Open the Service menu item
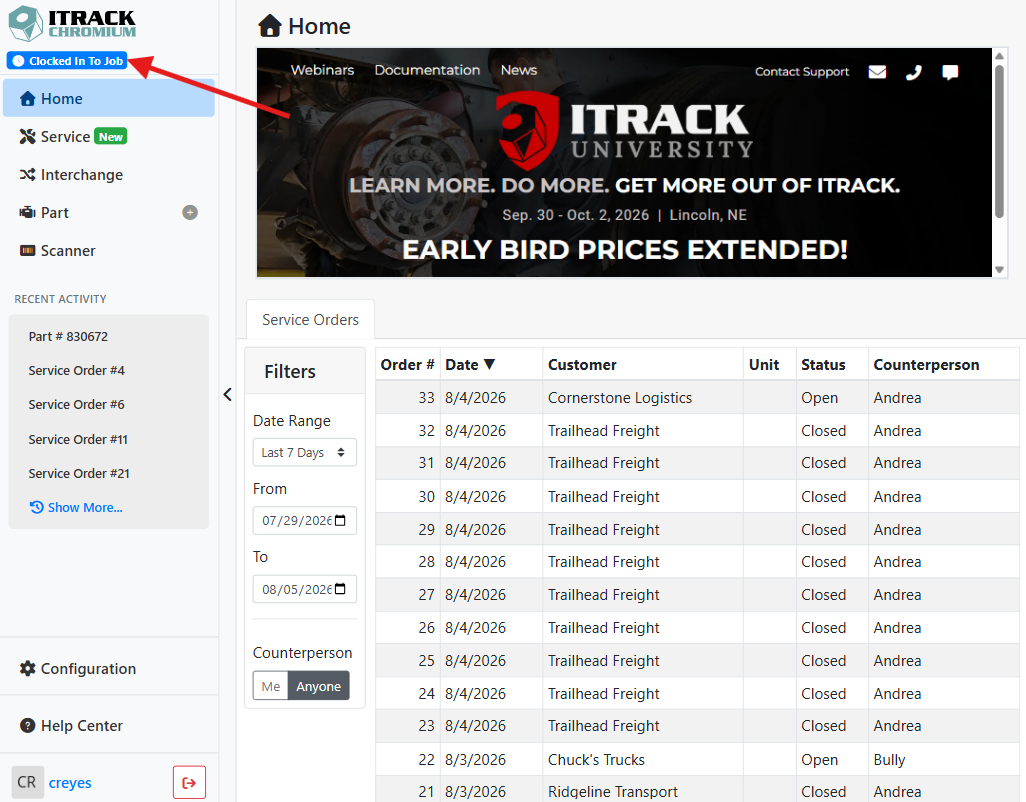 pos(65,137)
